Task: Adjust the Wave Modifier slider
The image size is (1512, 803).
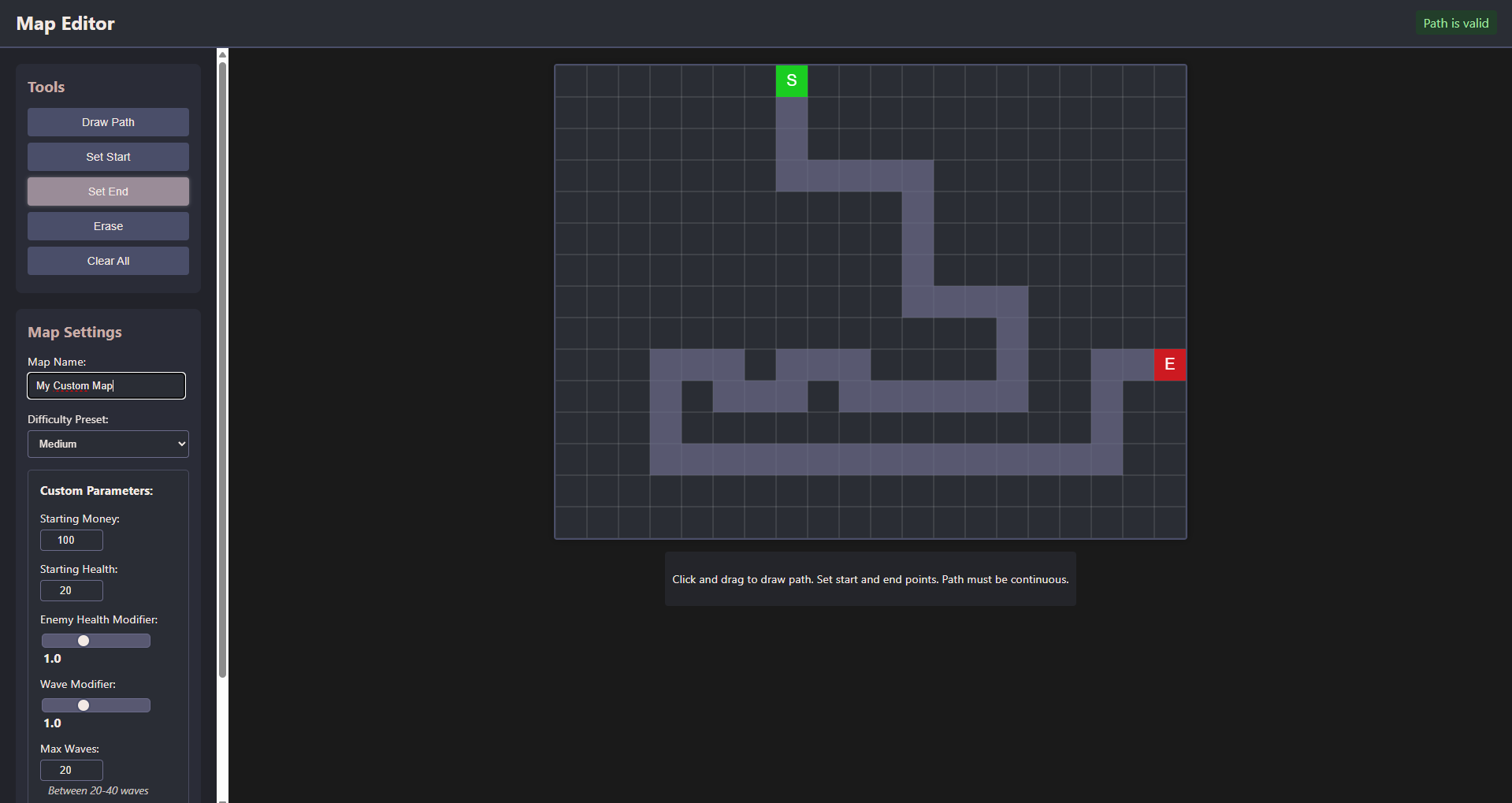Action: (96, 705)
